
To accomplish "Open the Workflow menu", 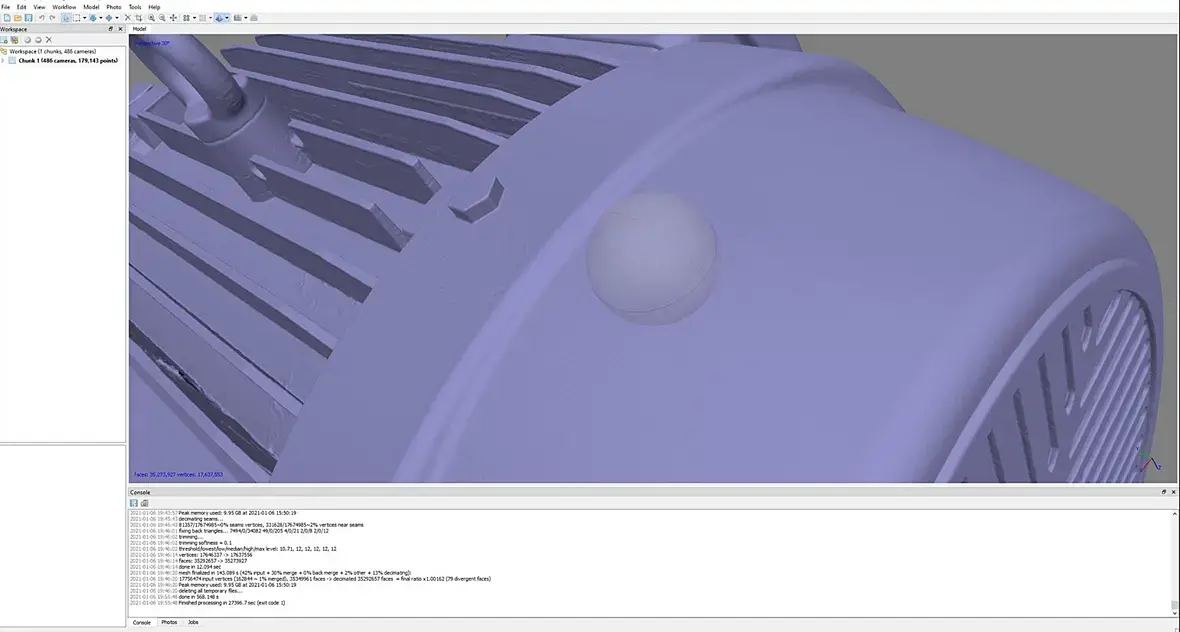I will click(x=64, y=7).
